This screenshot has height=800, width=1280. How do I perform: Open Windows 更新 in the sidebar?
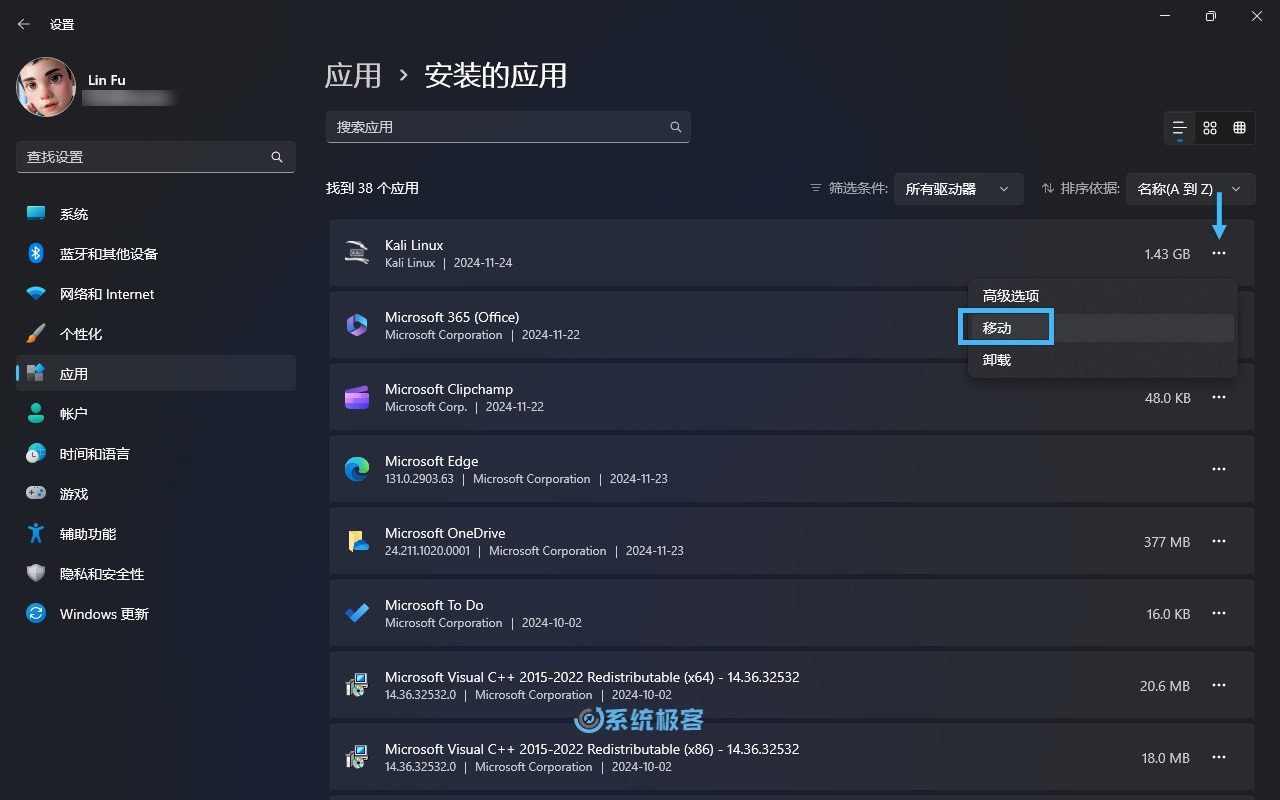[156, 614]
